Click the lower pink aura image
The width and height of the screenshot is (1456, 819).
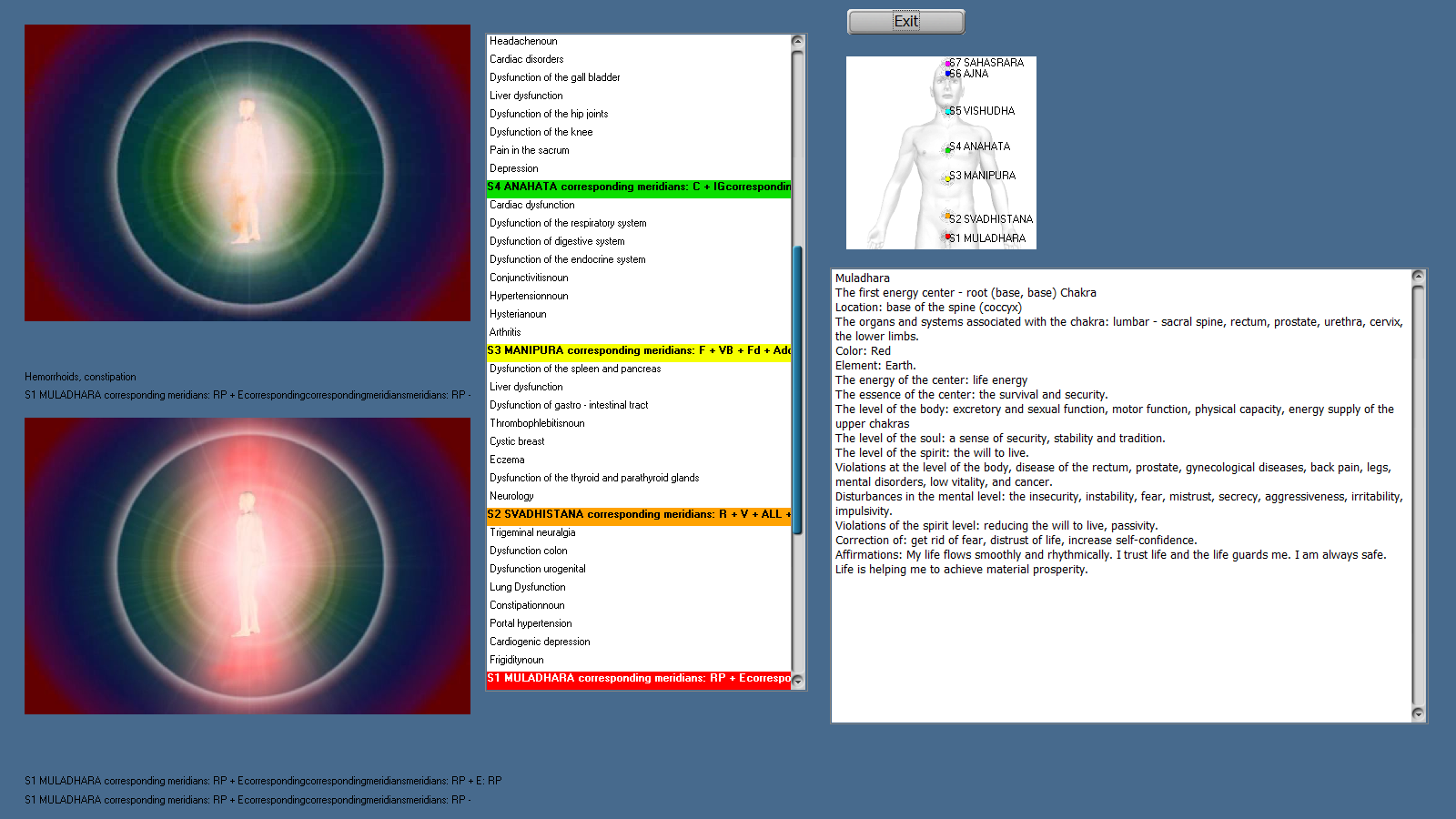[248, 566]
